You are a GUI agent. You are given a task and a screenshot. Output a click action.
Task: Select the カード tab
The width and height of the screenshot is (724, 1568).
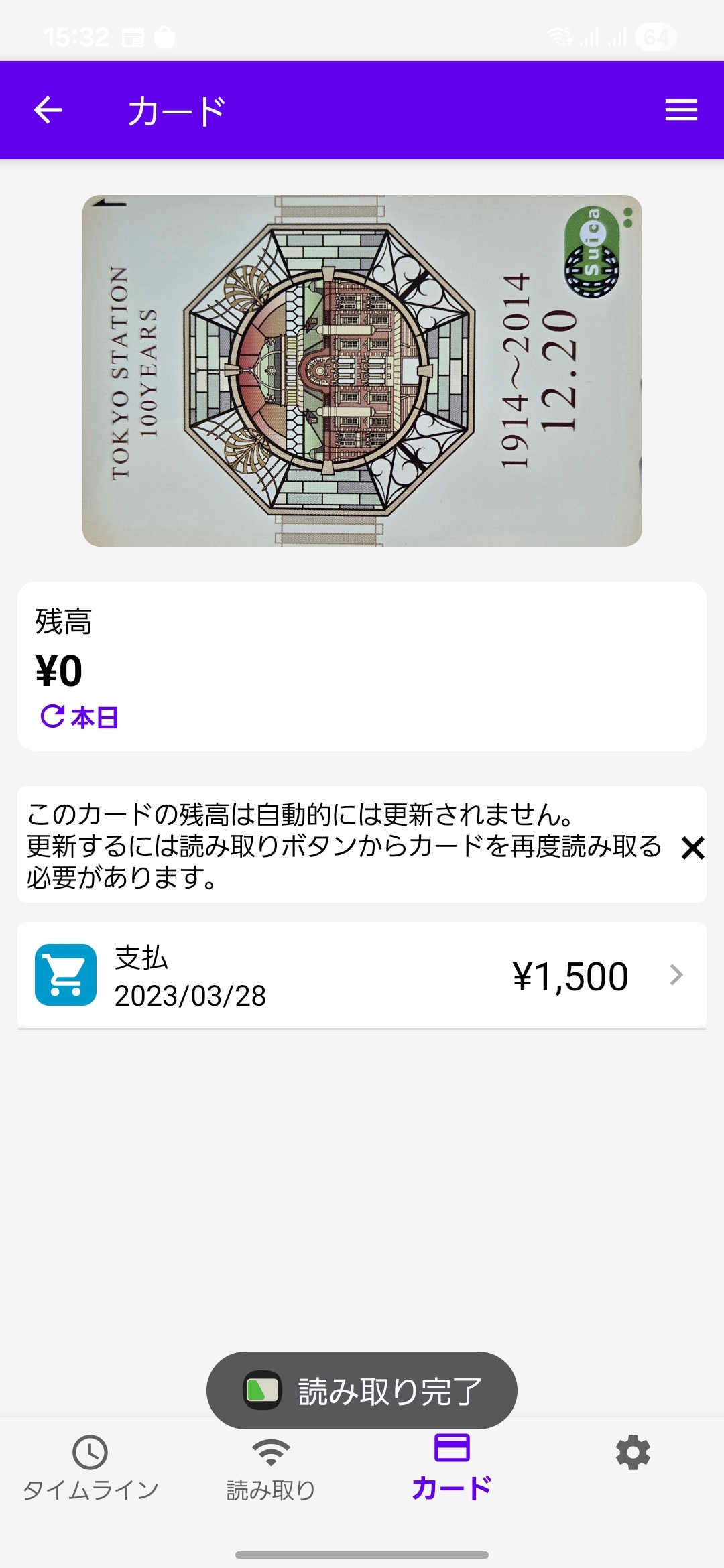452,1467
